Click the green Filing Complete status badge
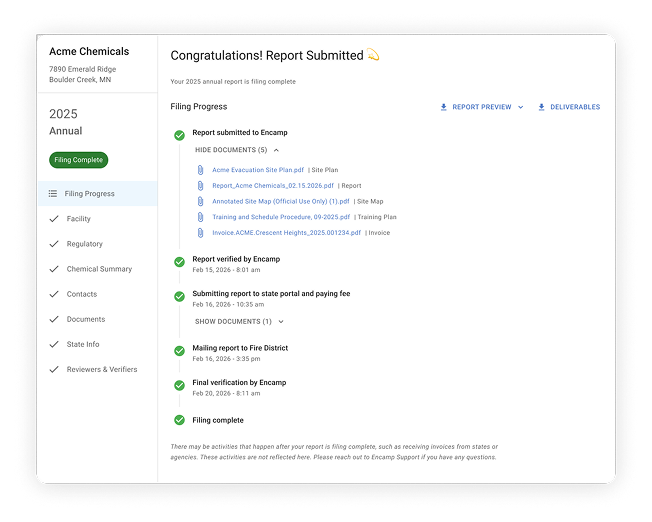Viewport: 652px width, 522px height. [78, 160]
